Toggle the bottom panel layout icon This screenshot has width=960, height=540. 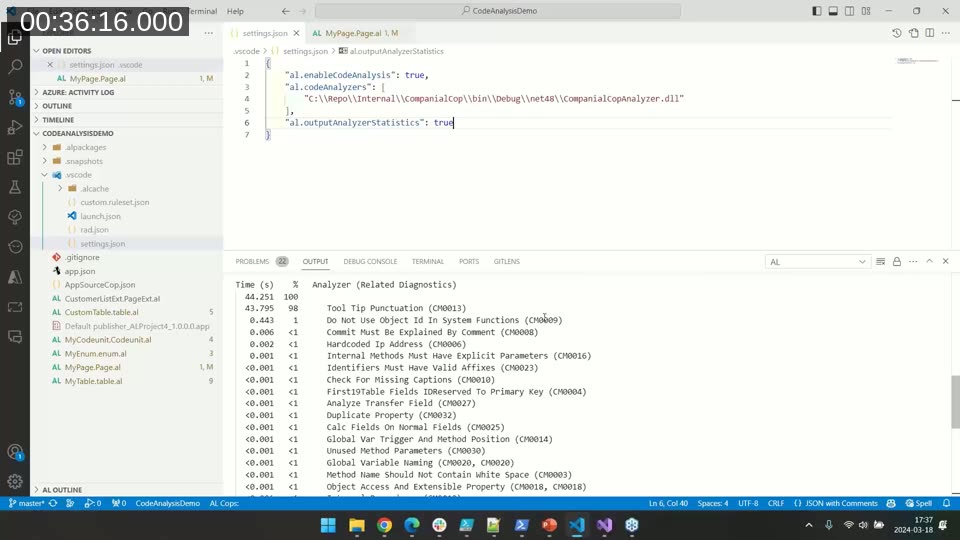833,11
